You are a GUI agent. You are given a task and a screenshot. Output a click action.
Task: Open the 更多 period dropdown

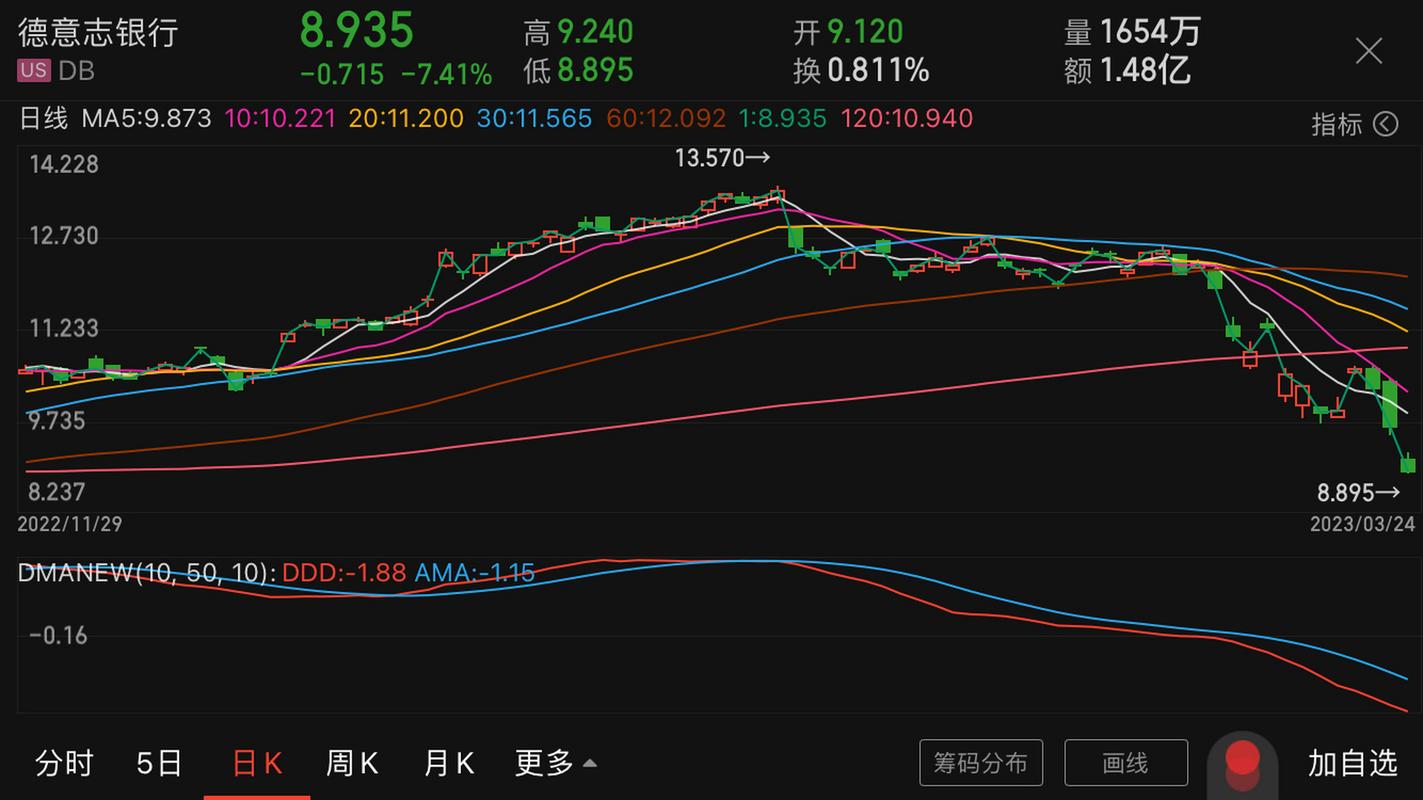555,763
